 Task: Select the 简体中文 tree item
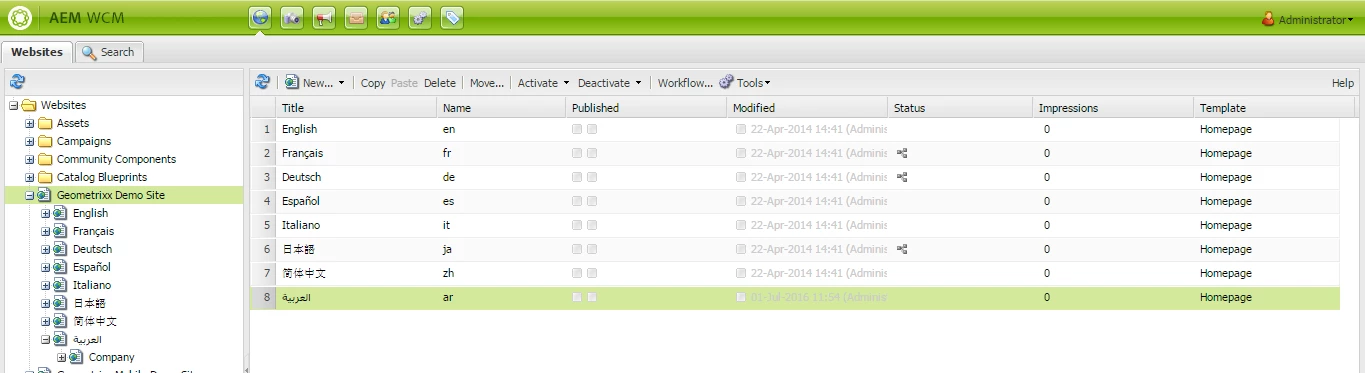(95, 321)
